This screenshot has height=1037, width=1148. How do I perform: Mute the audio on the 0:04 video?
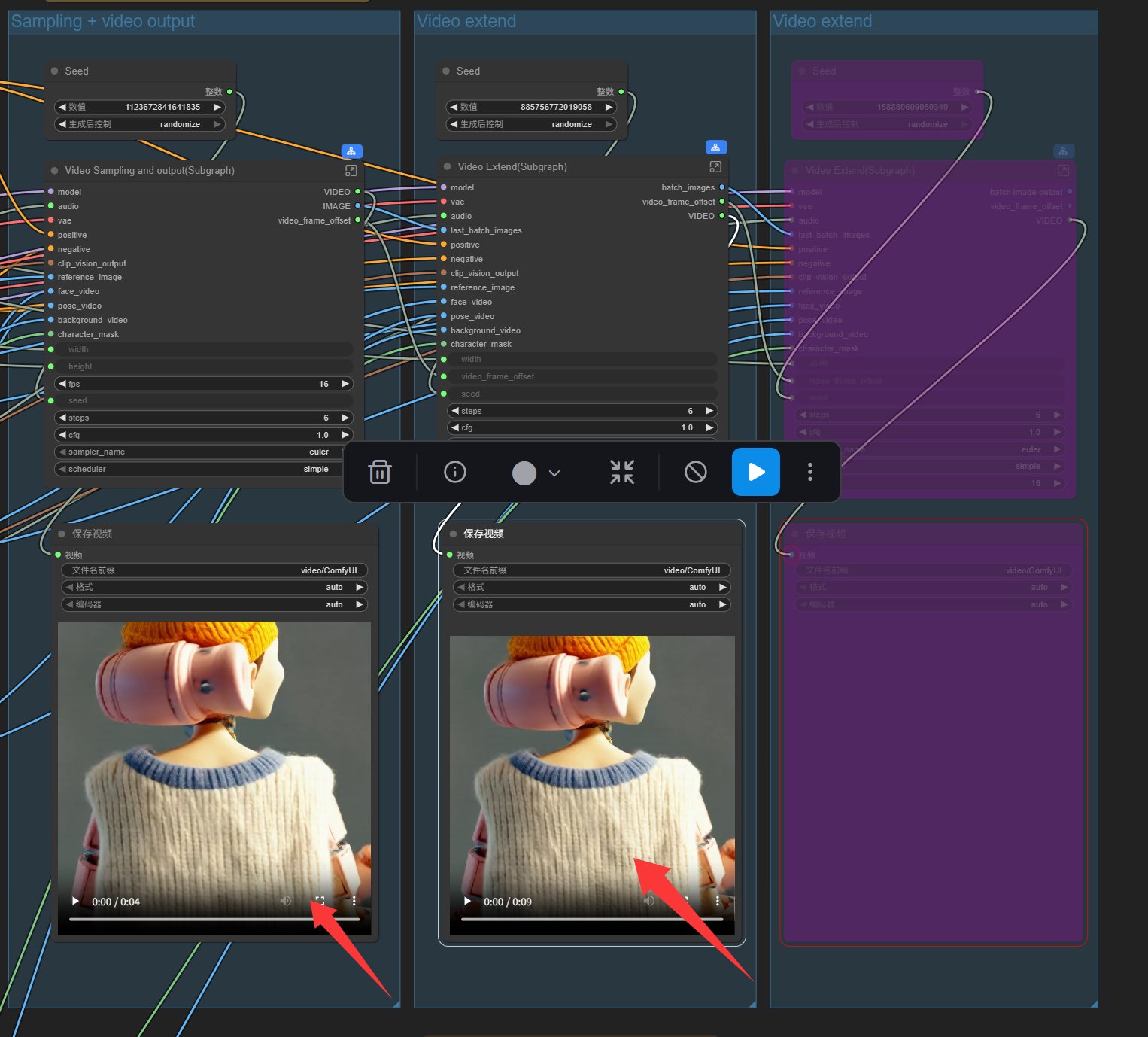(x=286, y=901)
